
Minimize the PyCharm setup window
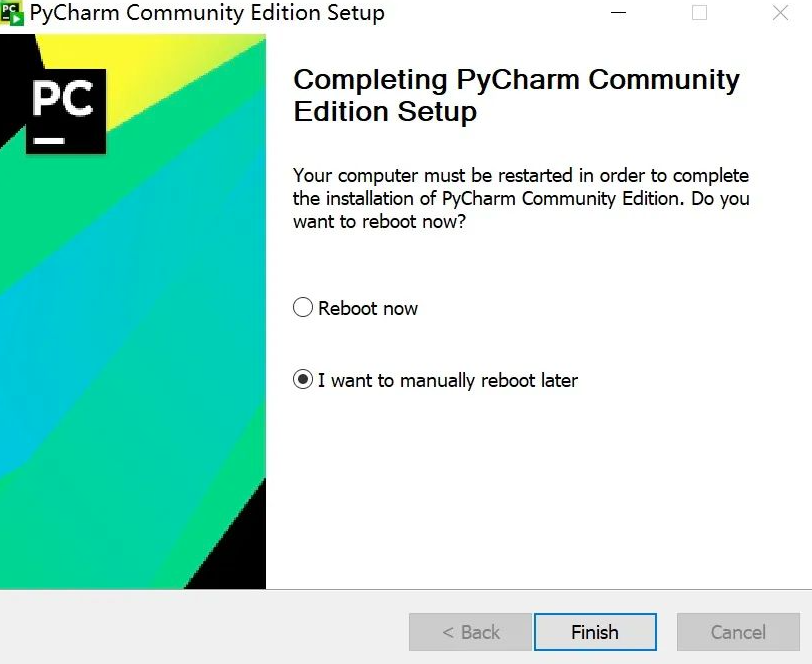[618, 13]
